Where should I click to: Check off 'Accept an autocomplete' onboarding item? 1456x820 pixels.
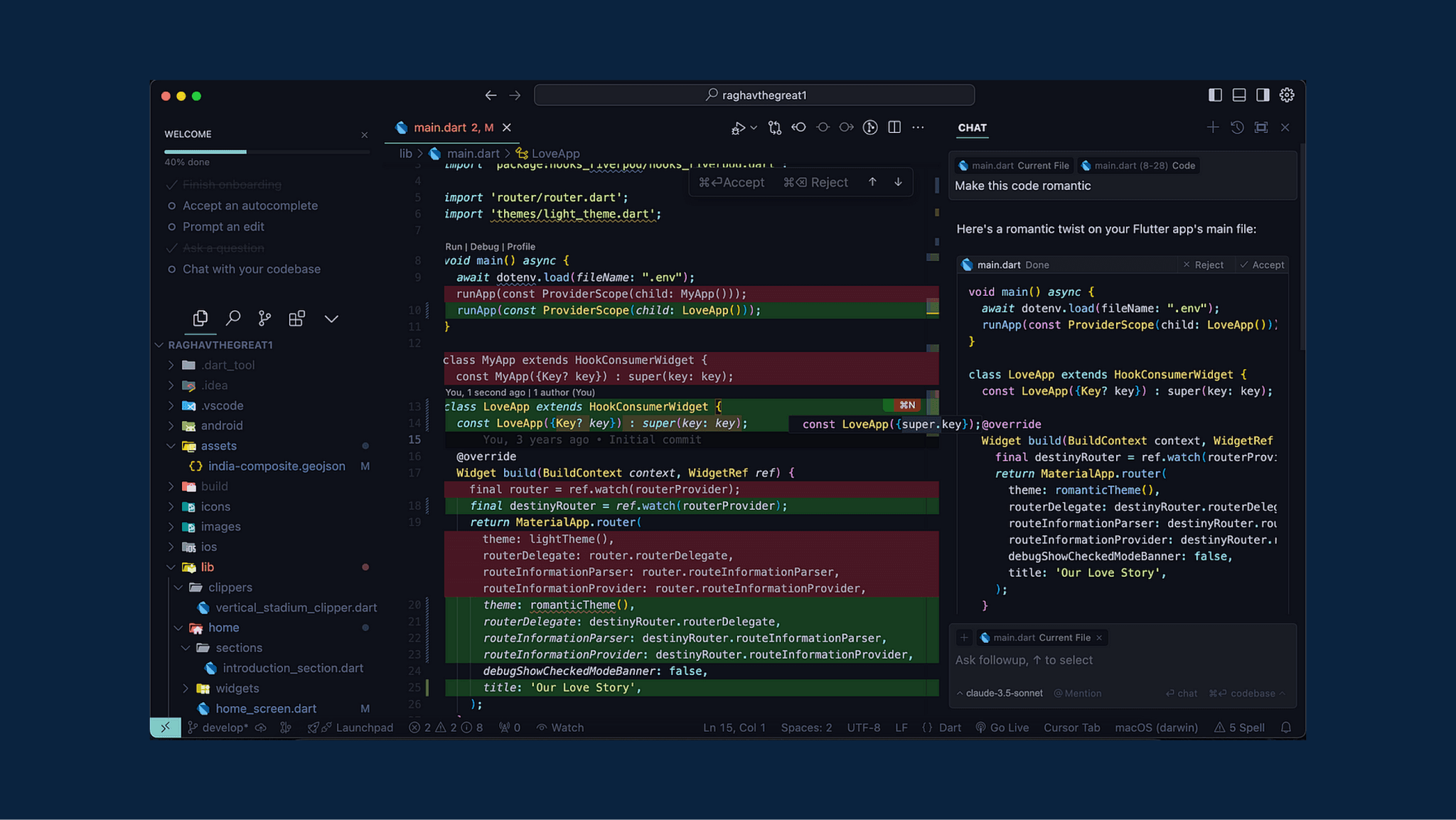point(171,206)
